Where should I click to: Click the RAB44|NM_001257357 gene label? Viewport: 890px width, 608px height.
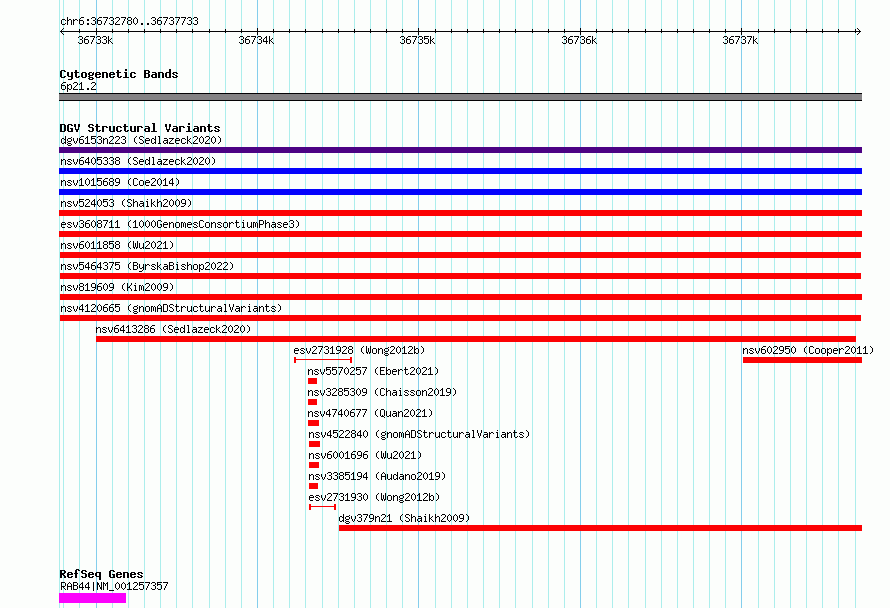[x=114, y=586]
